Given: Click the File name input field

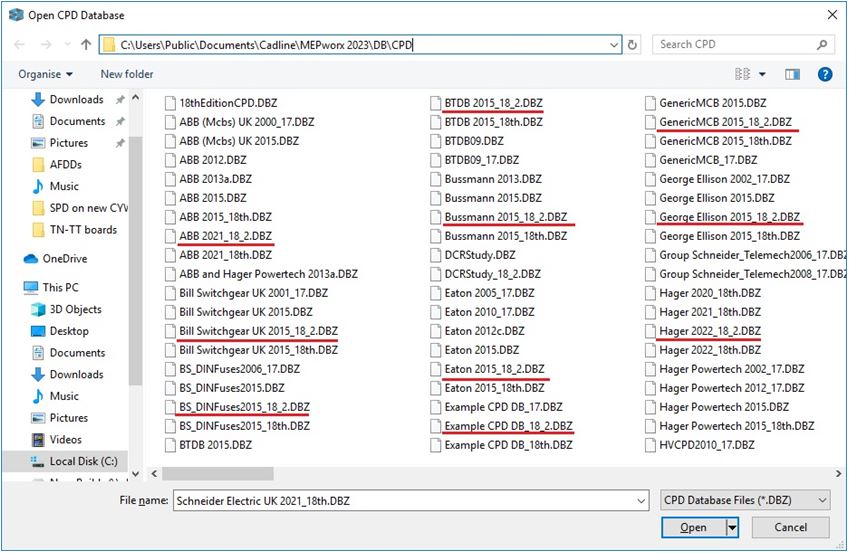Looking at the screenshot, I should point(405,501).
